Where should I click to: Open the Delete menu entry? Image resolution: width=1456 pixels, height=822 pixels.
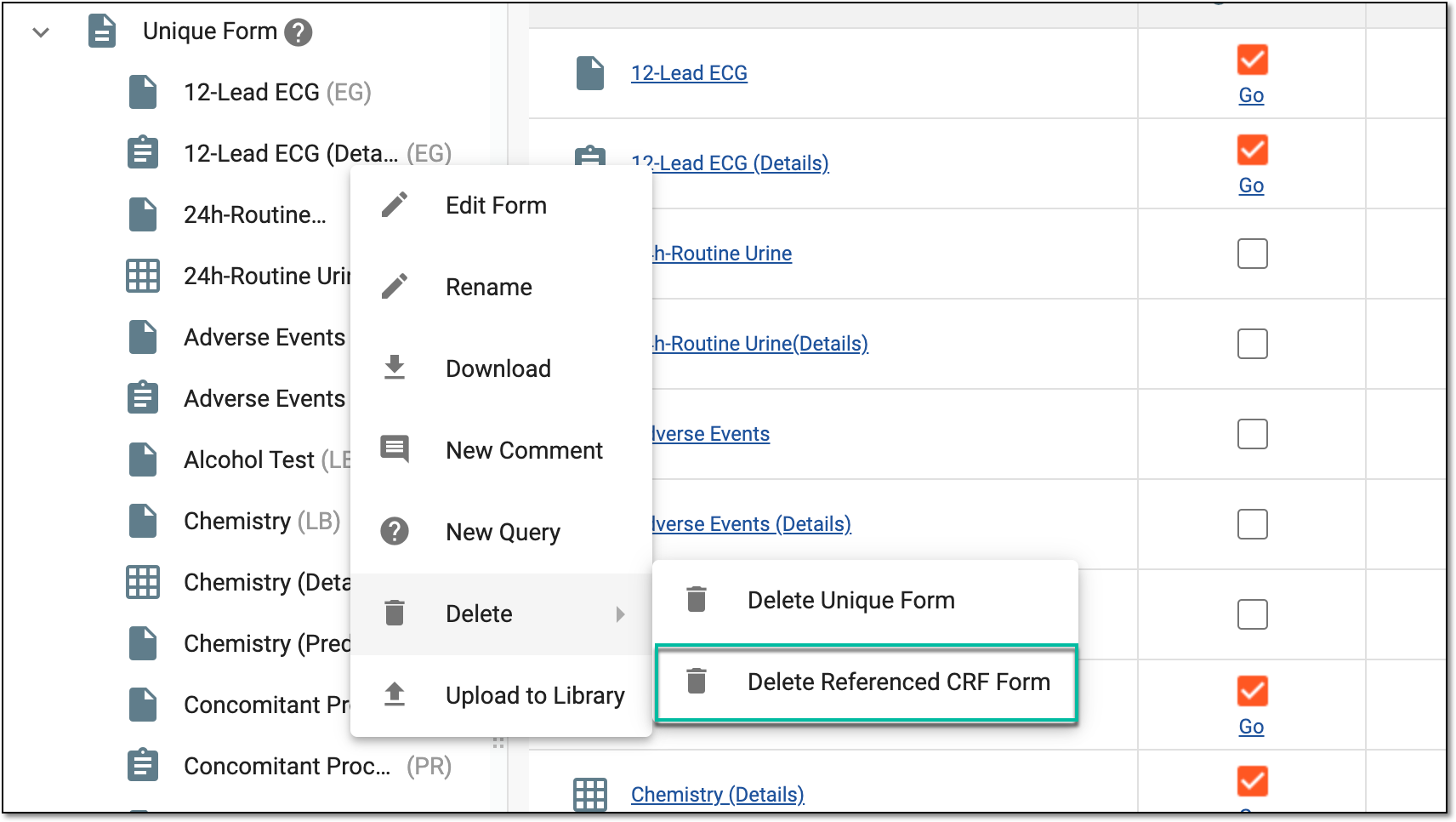click(x=501, y=614)
